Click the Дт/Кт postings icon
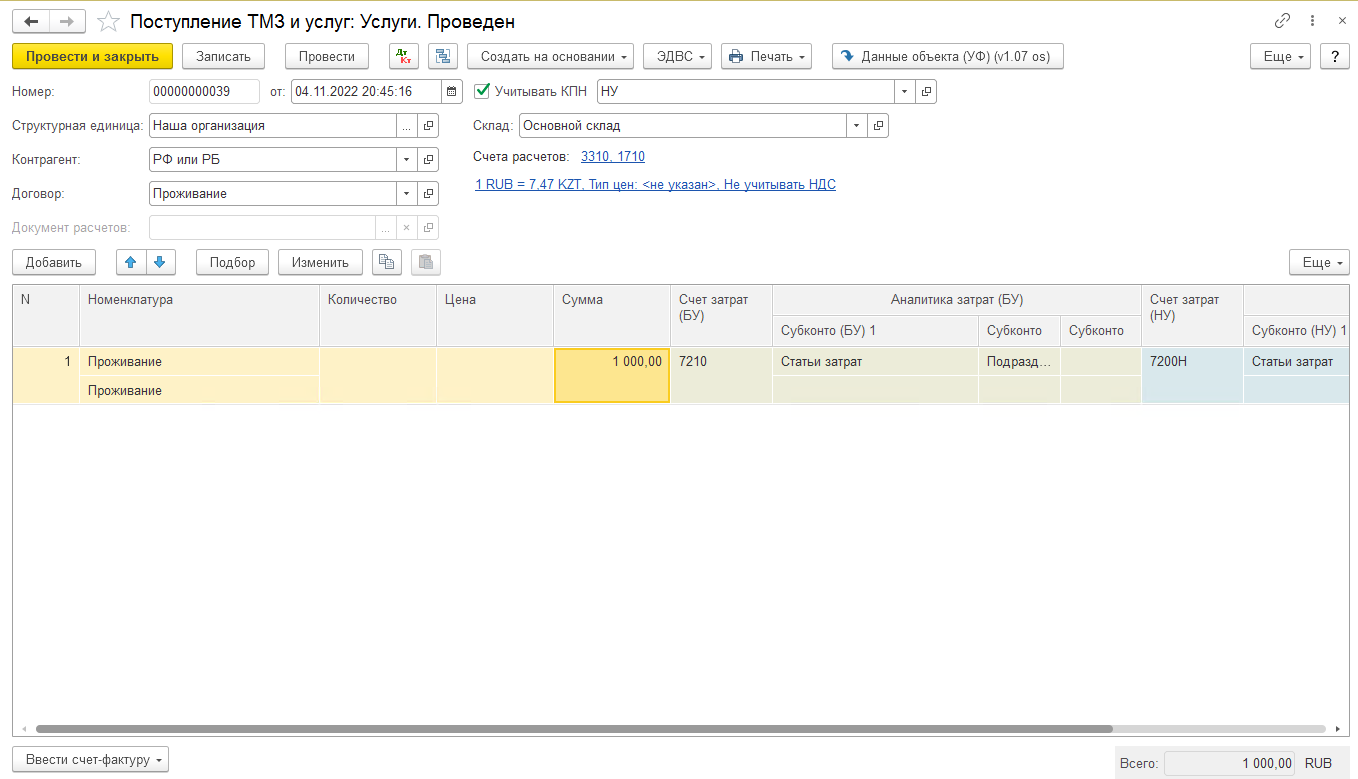Viewport: 1358px width, 779px height. point(403,56)
